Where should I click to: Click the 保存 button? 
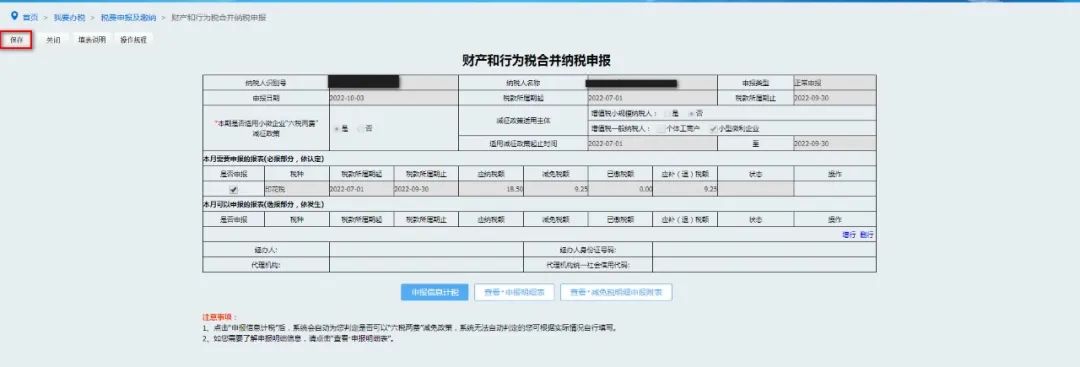[x=17, y=40]
